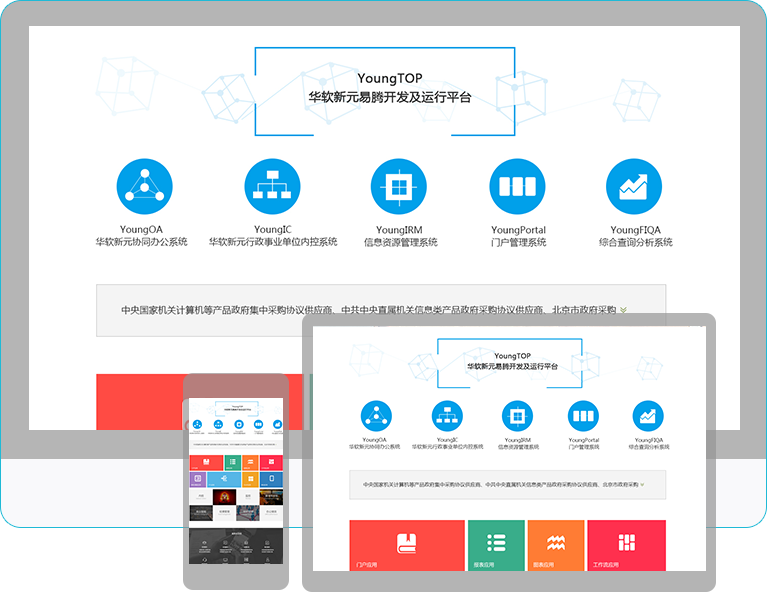Click the pink 工作流应用 tile in tablet preview
The width and height of the screenshot is (767, 592).
point(626,545)
